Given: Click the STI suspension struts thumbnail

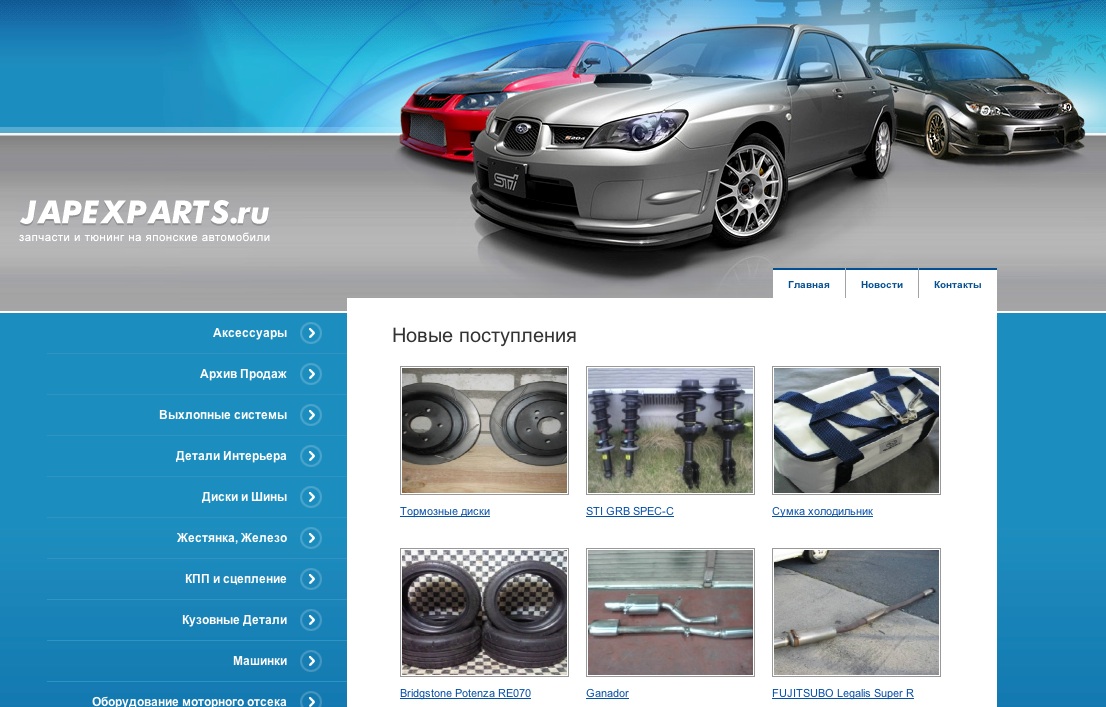Looking at the screenshot, I should click(x=670, y=430).
